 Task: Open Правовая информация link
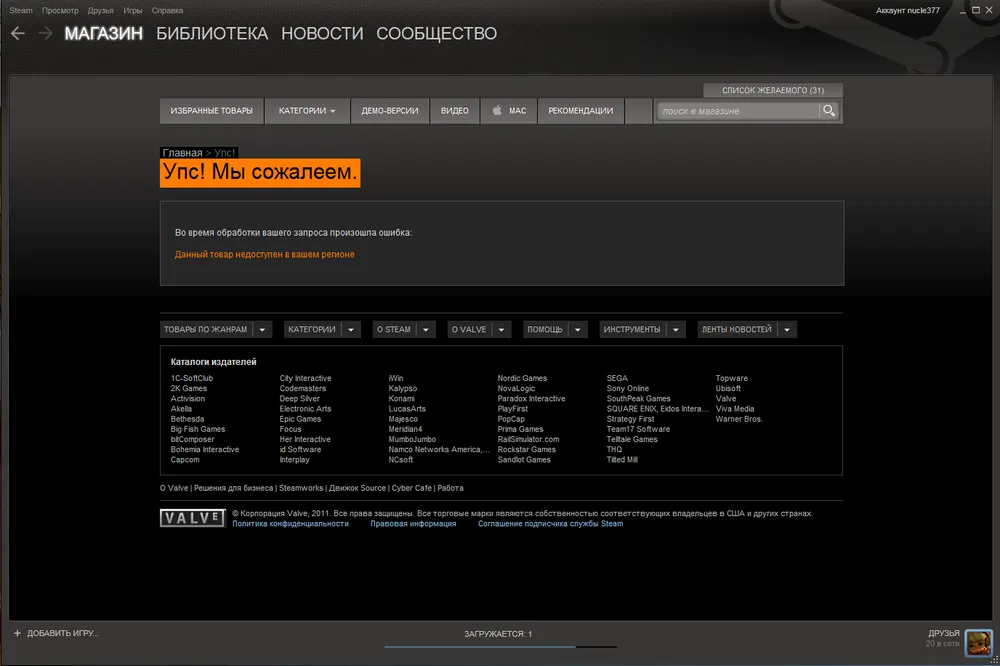[x=413, y=524]
